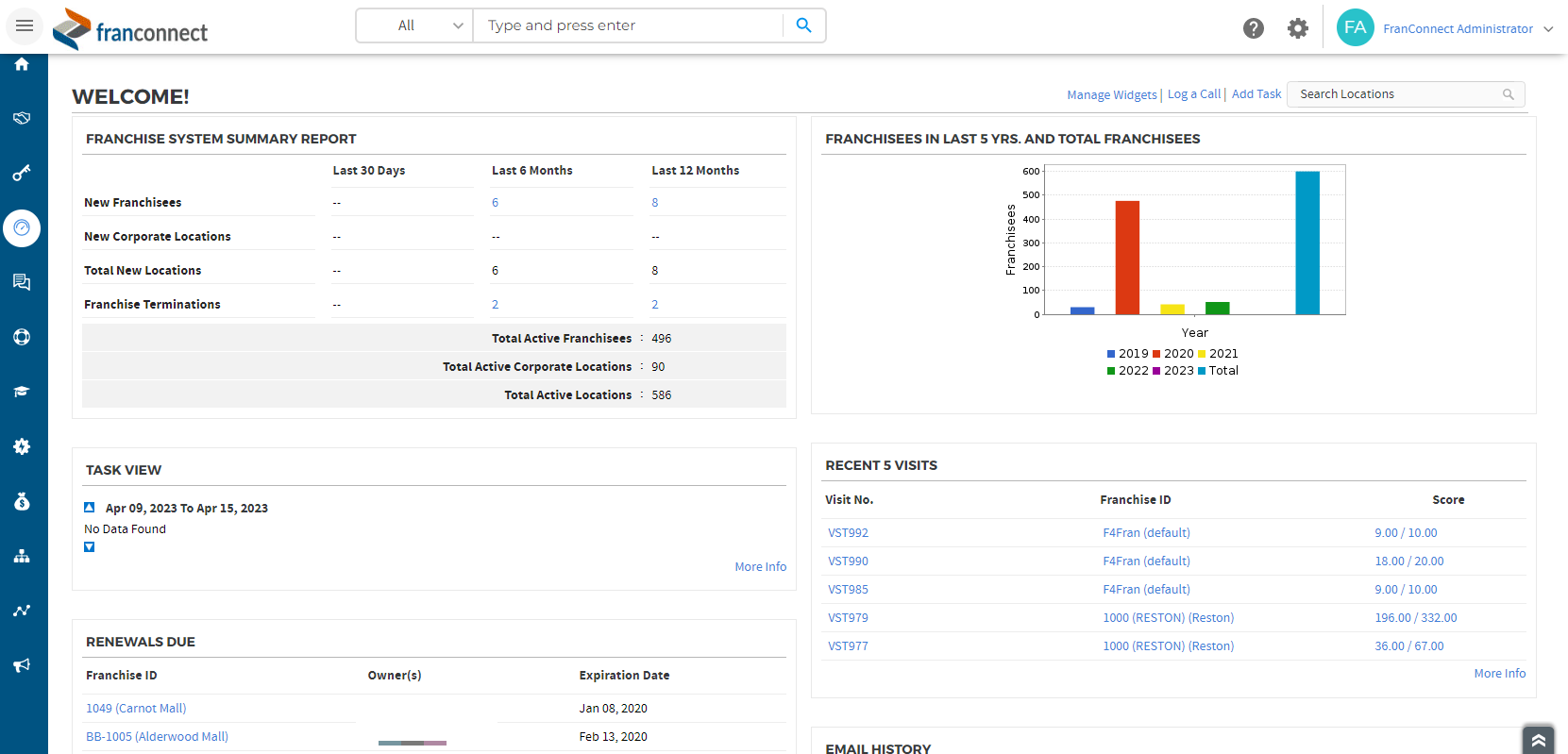Open the megaphone marketing icon in sidebar

pyautogui.click(x=22, y=665)
